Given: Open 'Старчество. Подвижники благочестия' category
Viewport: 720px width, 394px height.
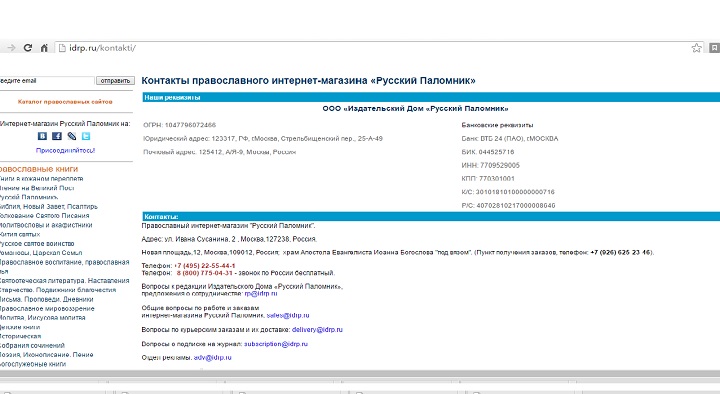Looking at the screenshot, I should click(58, 290).
